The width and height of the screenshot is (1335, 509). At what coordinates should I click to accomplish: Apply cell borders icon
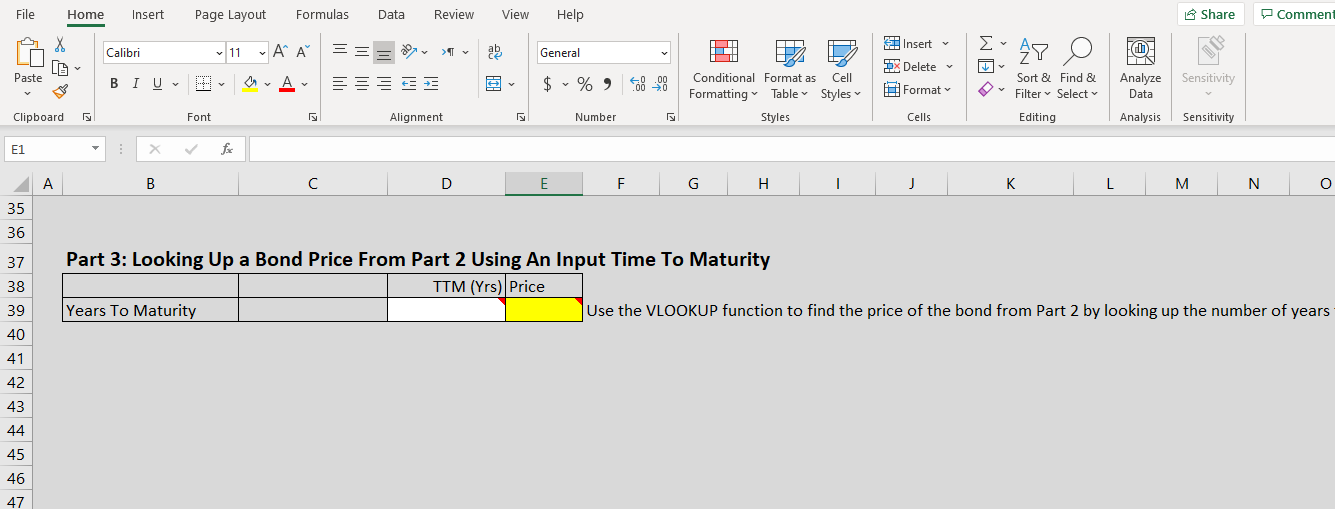coord(203,84)
